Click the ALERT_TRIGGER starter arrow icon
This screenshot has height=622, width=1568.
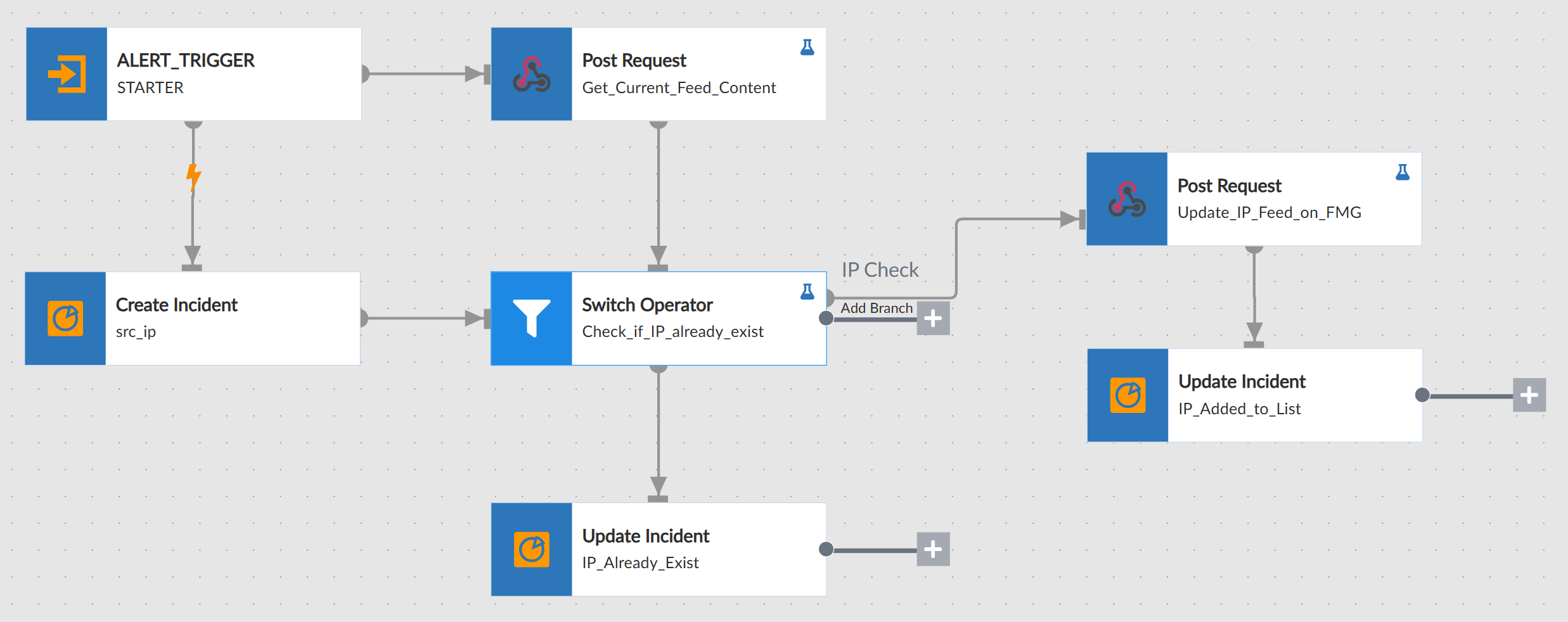click(67, 74)
